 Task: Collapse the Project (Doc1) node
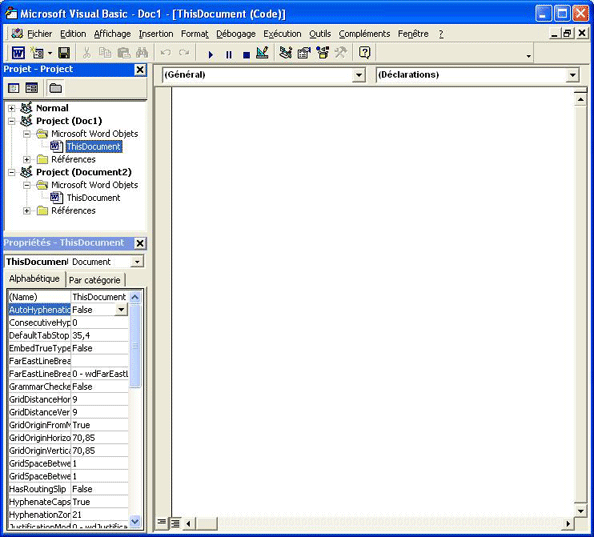[x=12, y=121]
